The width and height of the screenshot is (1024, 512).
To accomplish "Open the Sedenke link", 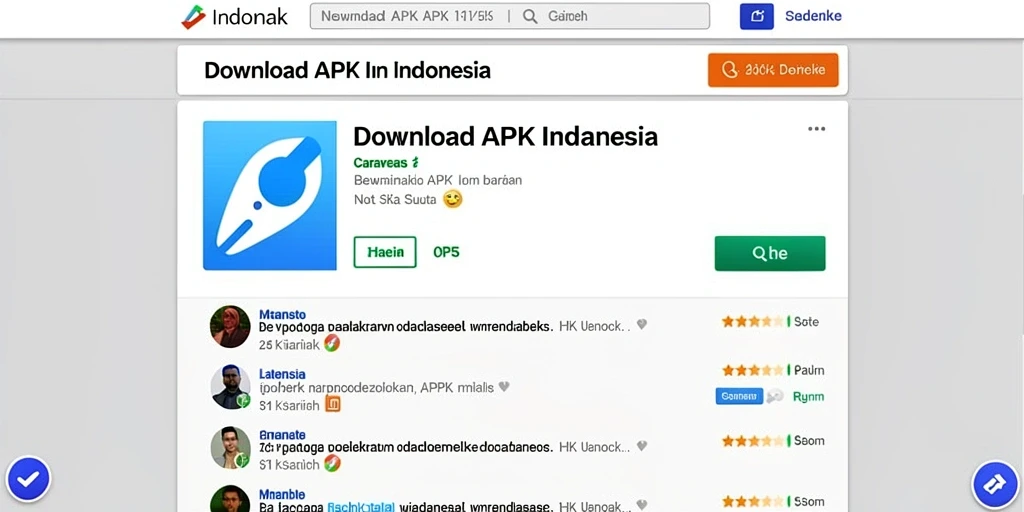I will pyautogui.click(x=813, y=16).
